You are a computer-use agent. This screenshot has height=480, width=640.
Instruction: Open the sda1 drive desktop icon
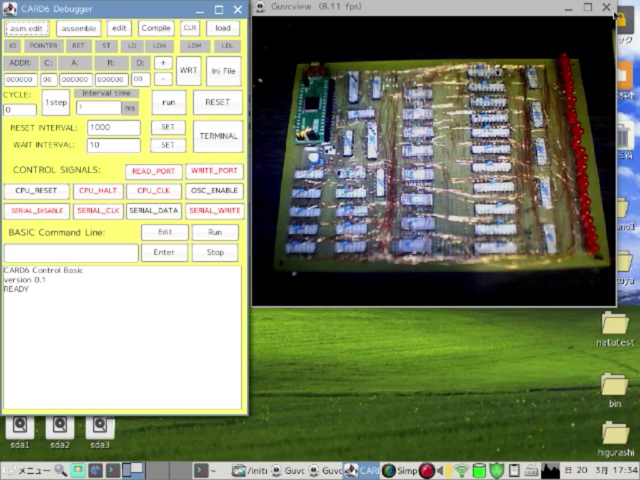click(20, 432)
